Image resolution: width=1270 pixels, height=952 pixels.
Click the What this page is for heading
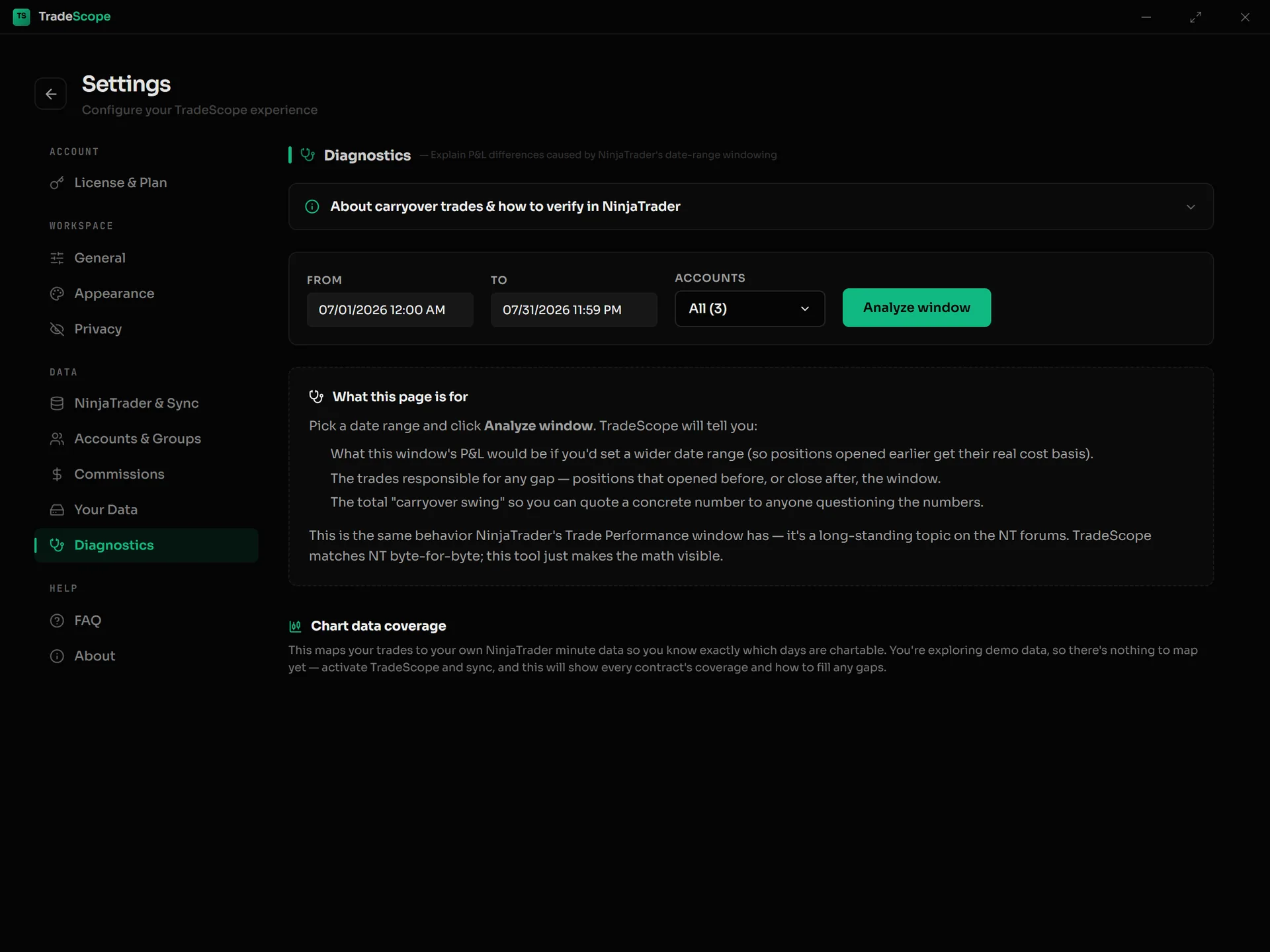pos(400,397)
